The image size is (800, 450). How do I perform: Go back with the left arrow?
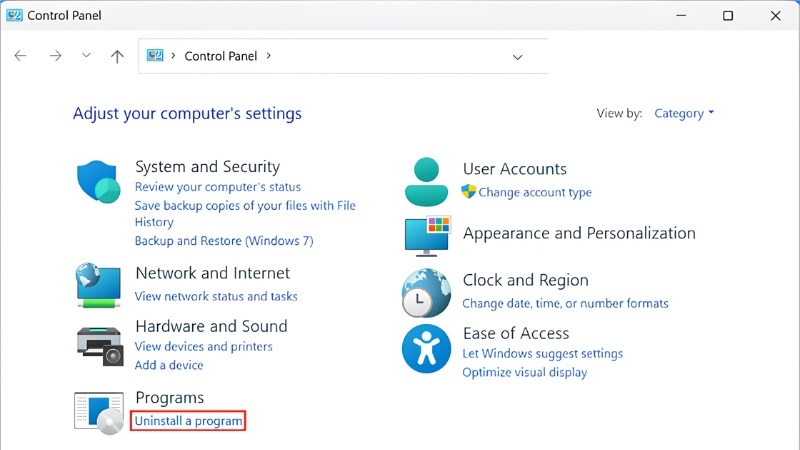tap(20, 56)
